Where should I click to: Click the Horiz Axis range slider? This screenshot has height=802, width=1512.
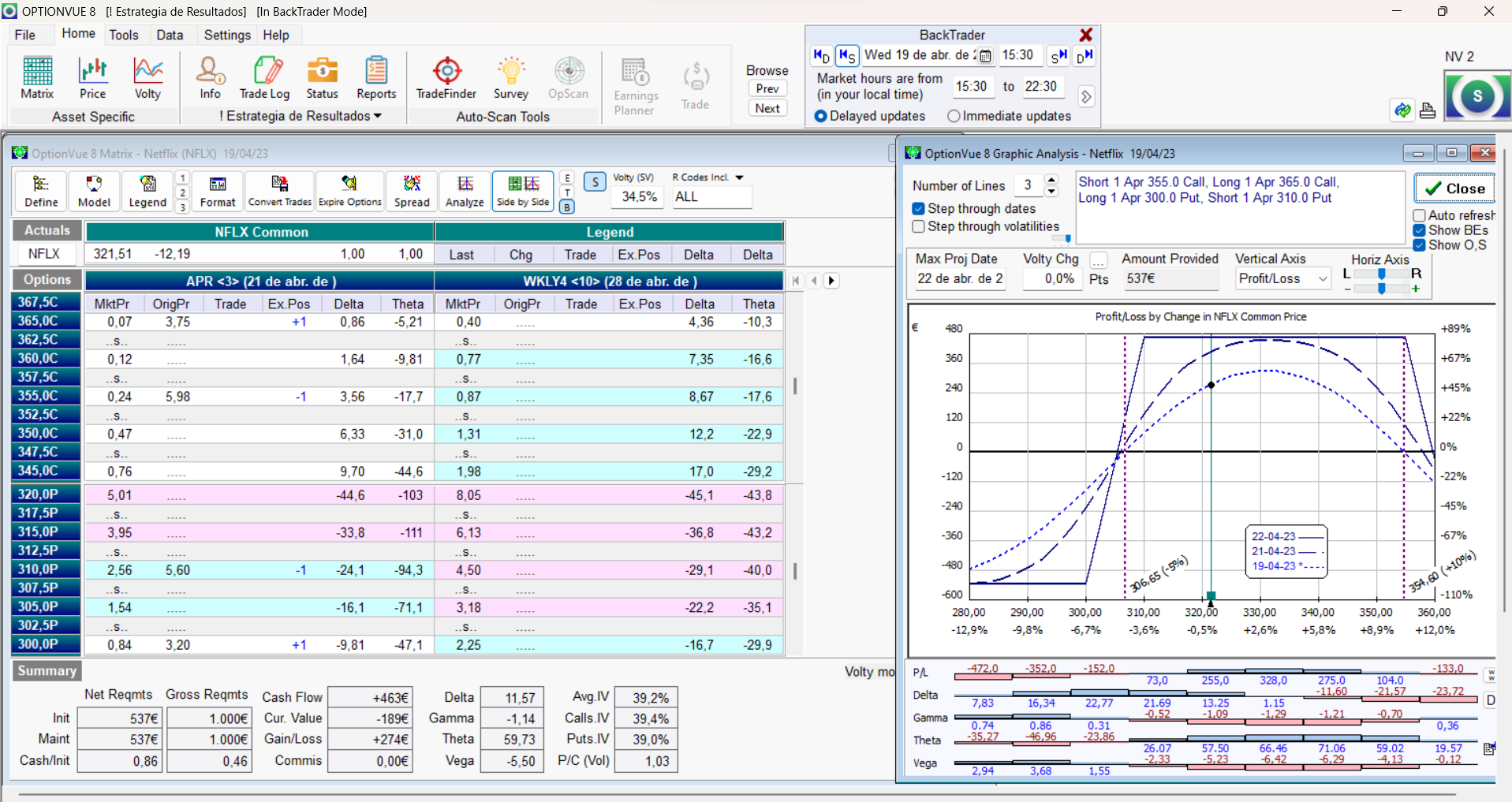click(x=1381, y=274)
